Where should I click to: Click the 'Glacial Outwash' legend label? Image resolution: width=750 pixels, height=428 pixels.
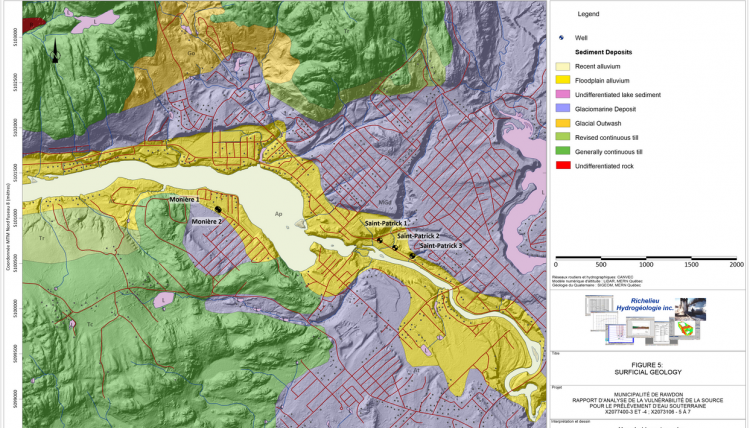[598, 123]
